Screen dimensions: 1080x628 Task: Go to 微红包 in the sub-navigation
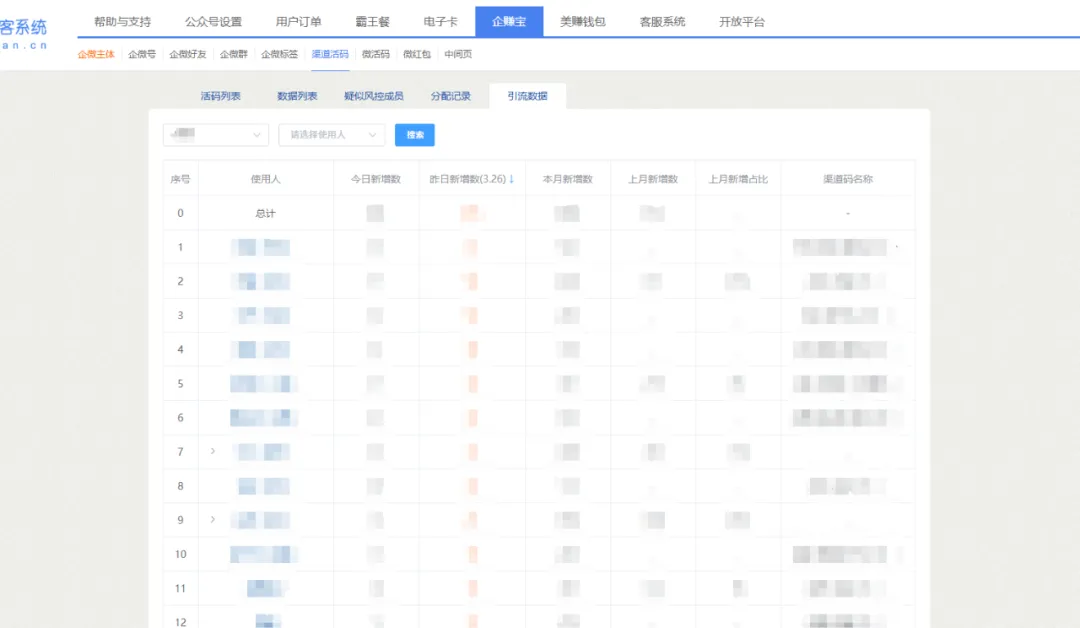417,54
